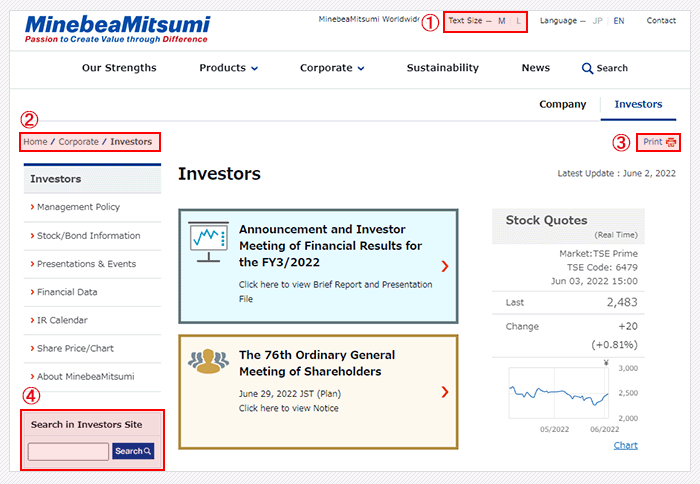This screenshot has width=700, height=484.
Task: Click the red arrow on the Shareholders Meeting card
Action: (445, 392)
